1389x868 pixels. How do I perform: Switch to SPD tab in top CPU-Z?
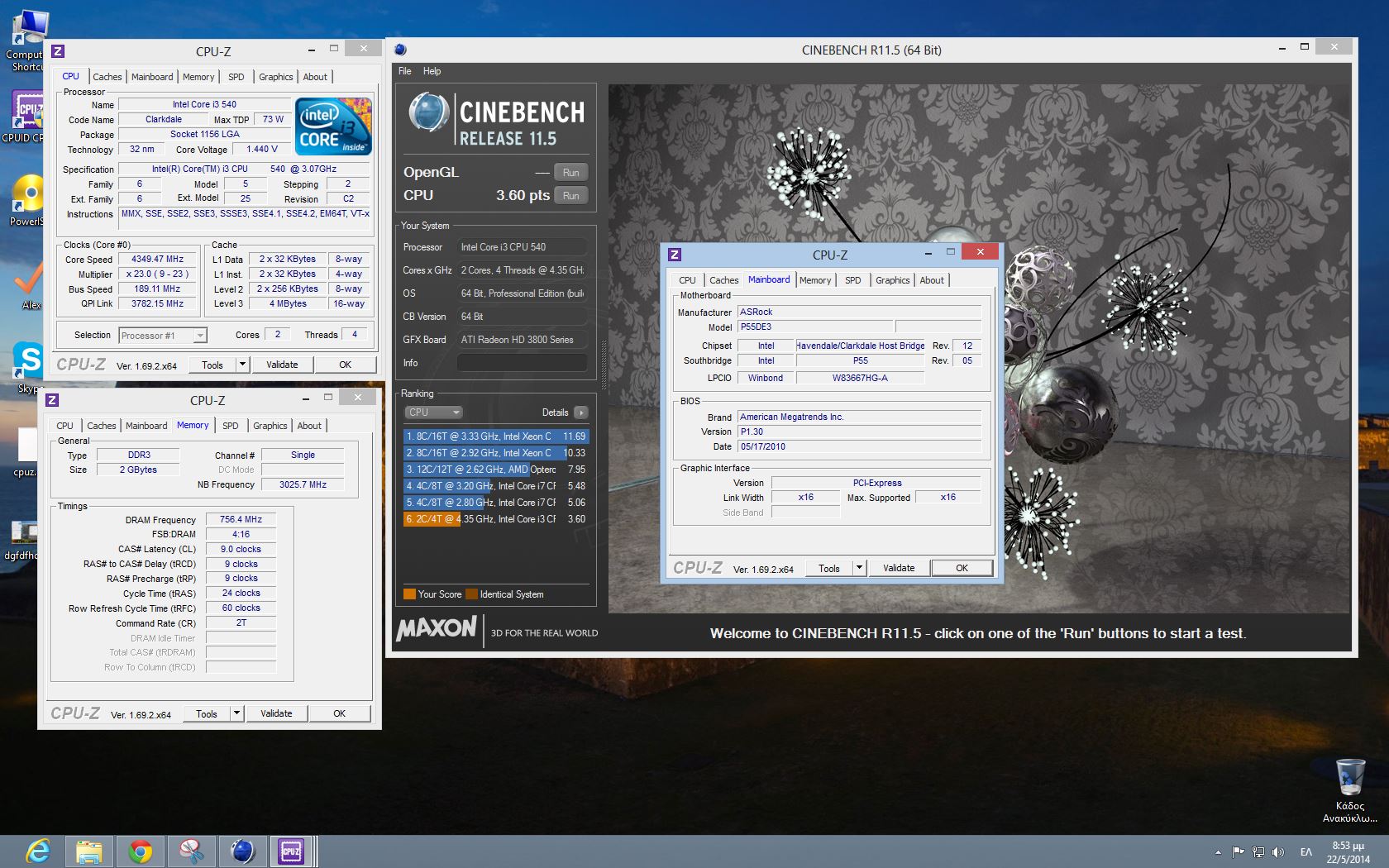236,77
